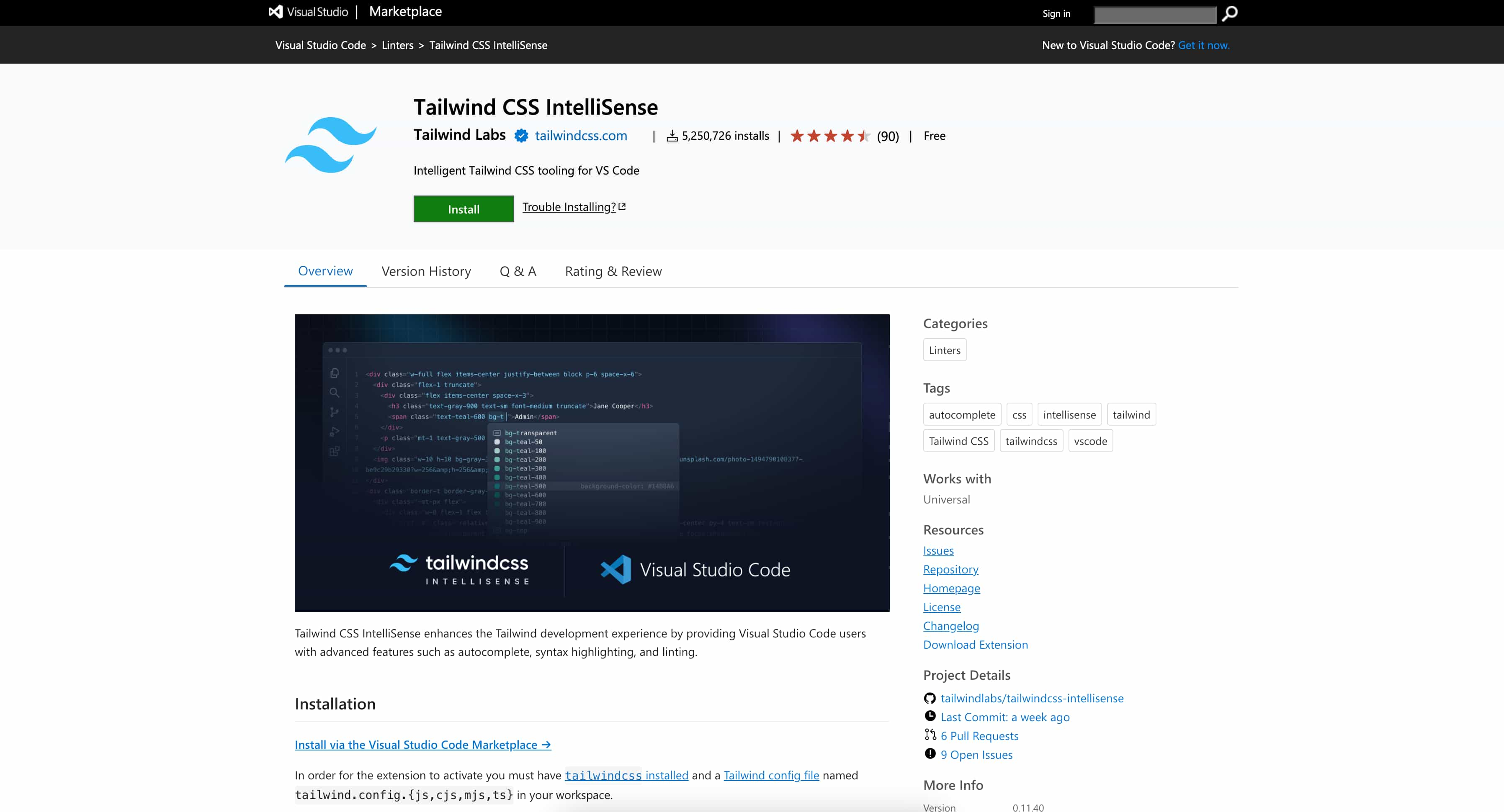
Task: Click the Marketplace header link
Action: (405, 12)
